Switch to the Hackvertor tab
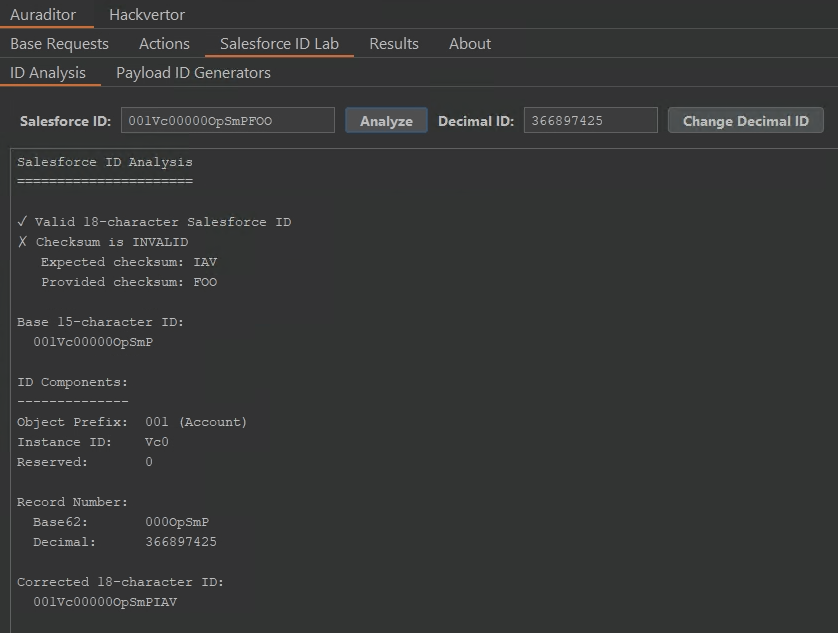This screenshot has height=633, width=838. point(146,15)
